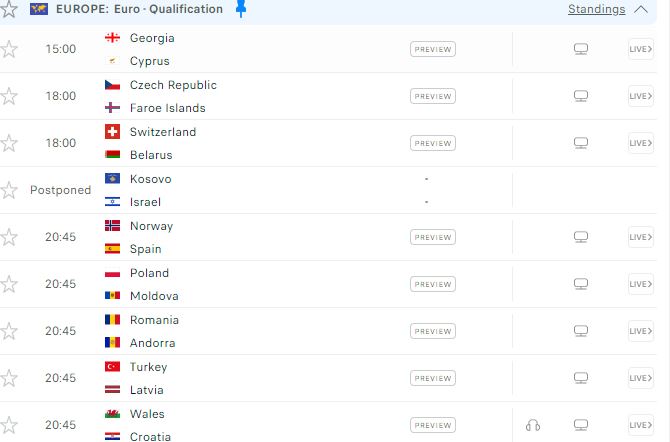Click the Turkey flag icon

(112, 367)
